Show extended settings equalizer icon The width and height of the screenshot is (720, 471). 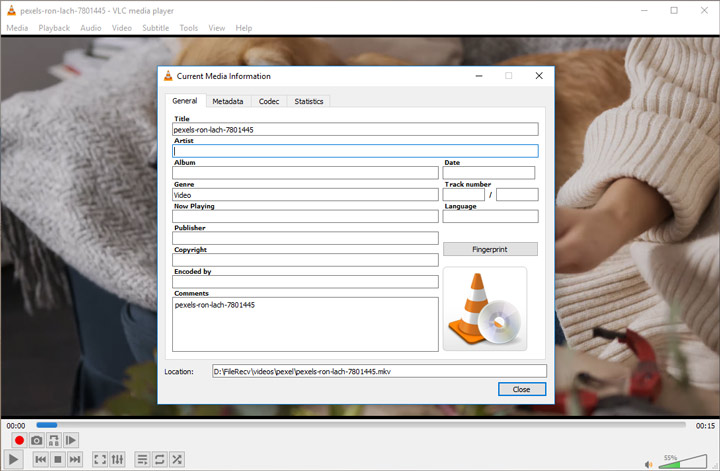(117, 459)
